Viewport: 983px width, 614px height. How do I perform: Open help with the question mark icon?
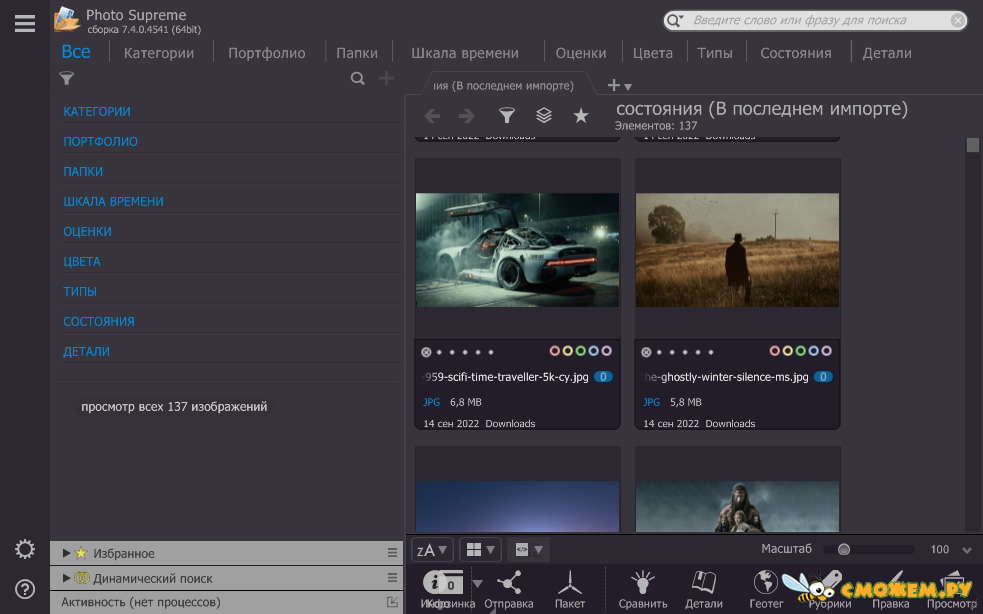click(24, 589)
